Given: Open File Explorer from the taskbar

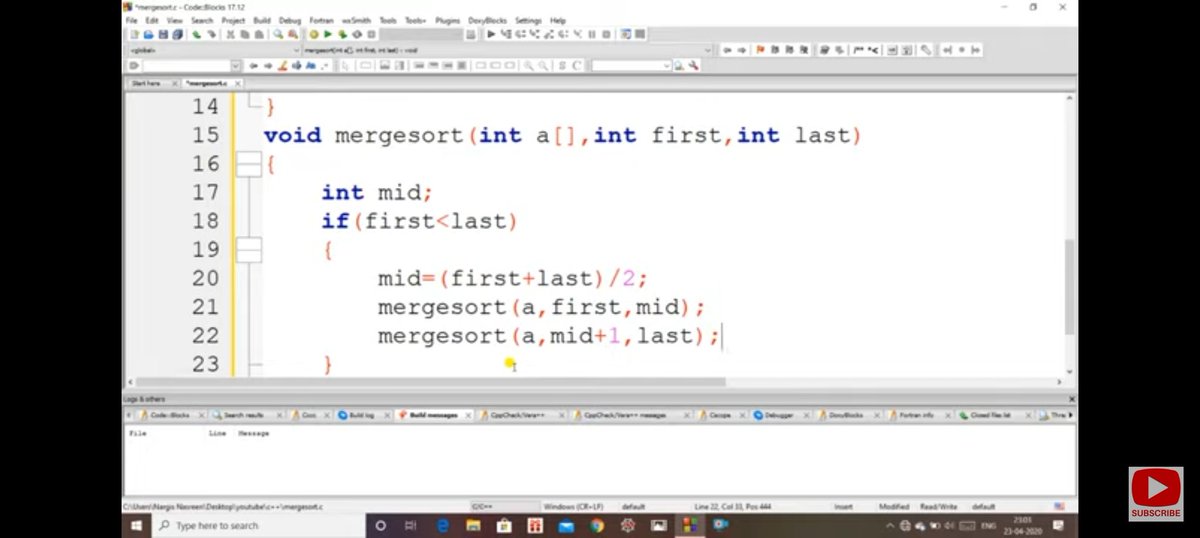Looking at the screenshot, I should pyautogui.click(x=473, y=525).
